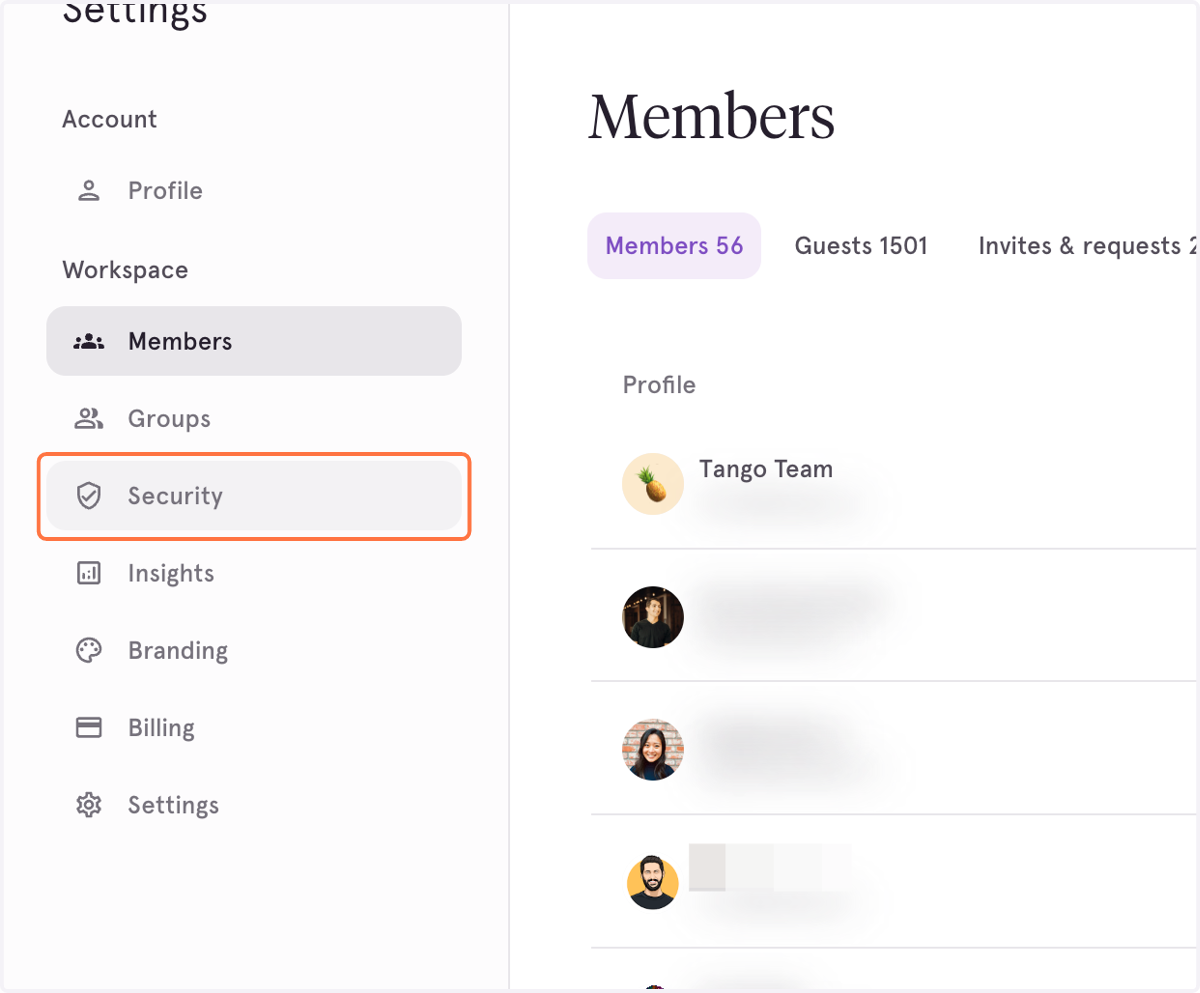Screen dimensions: 1200x993
Task: Click the Profile person icon
Action: (x=89, y=190)
